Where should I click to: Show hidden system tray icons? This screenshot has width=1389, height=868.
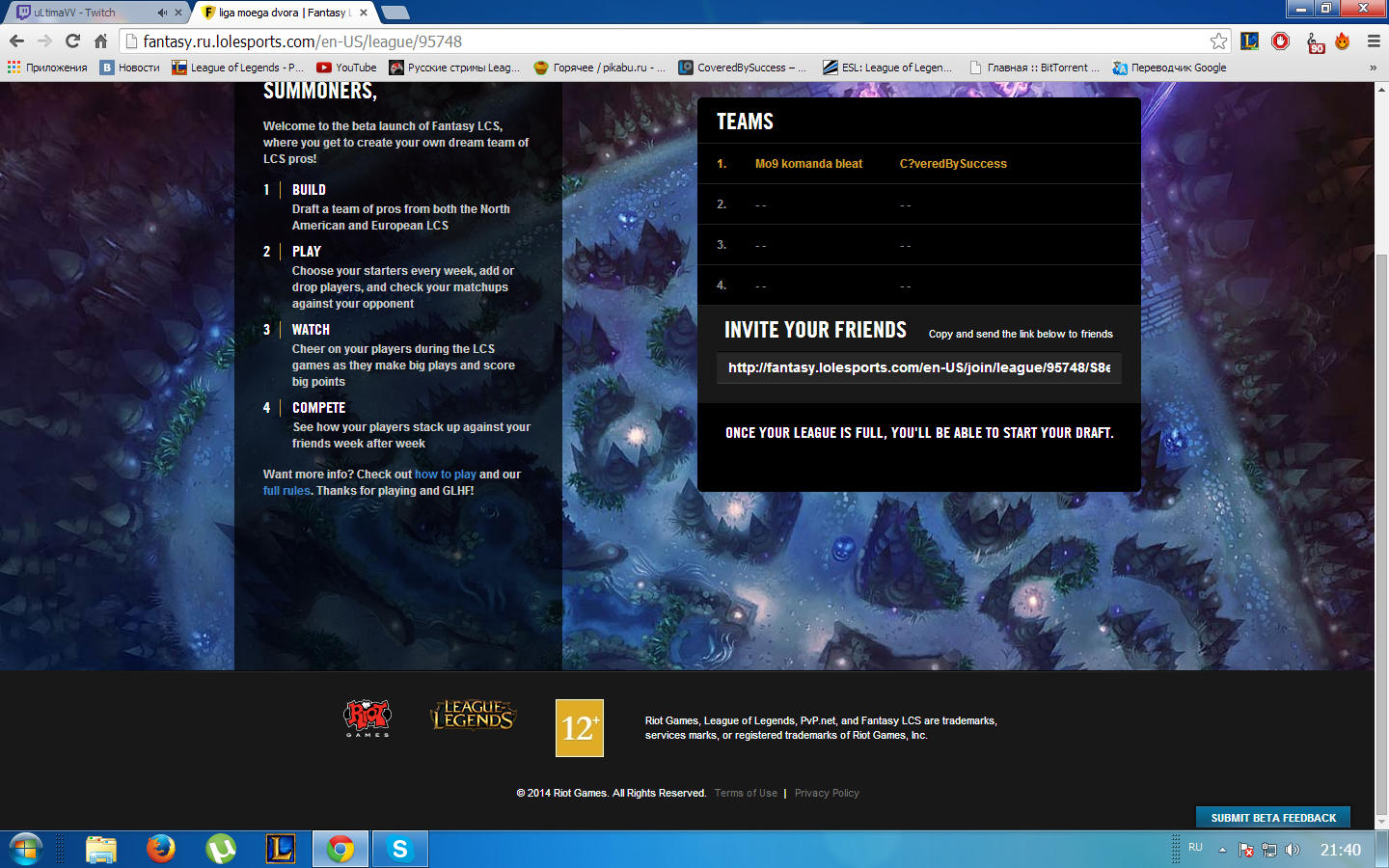pos(1222,850)
